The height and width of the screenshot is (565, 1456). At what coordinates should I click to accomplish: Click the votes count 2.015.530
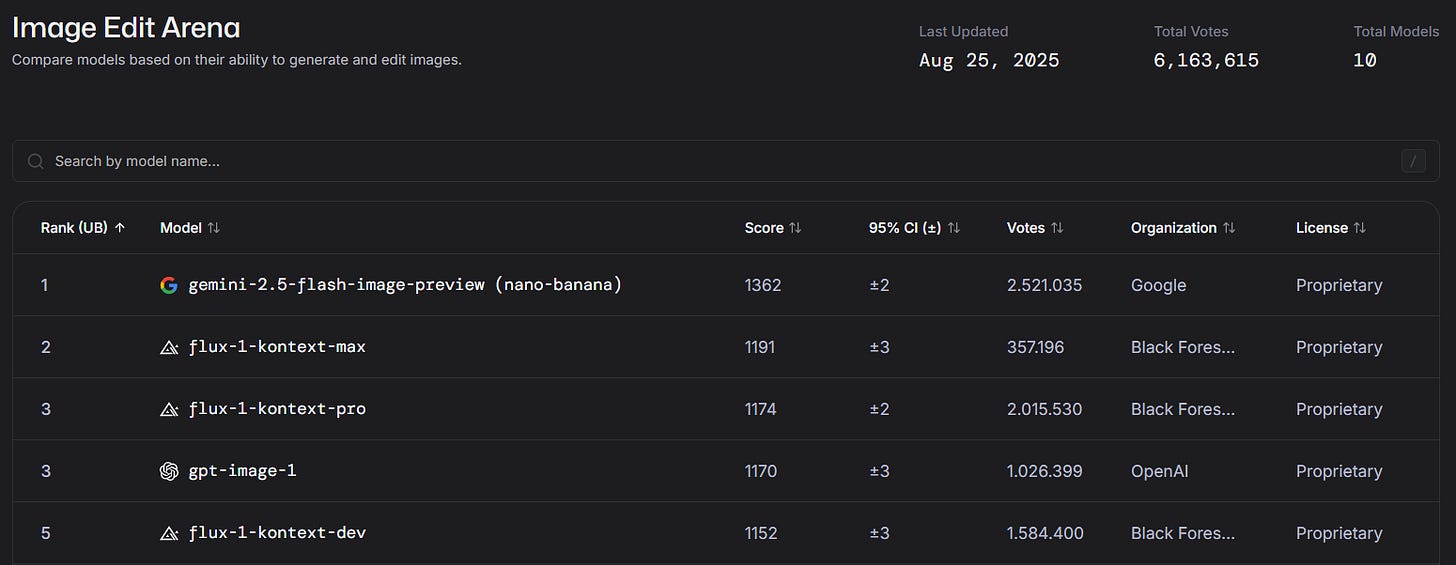1045,409
